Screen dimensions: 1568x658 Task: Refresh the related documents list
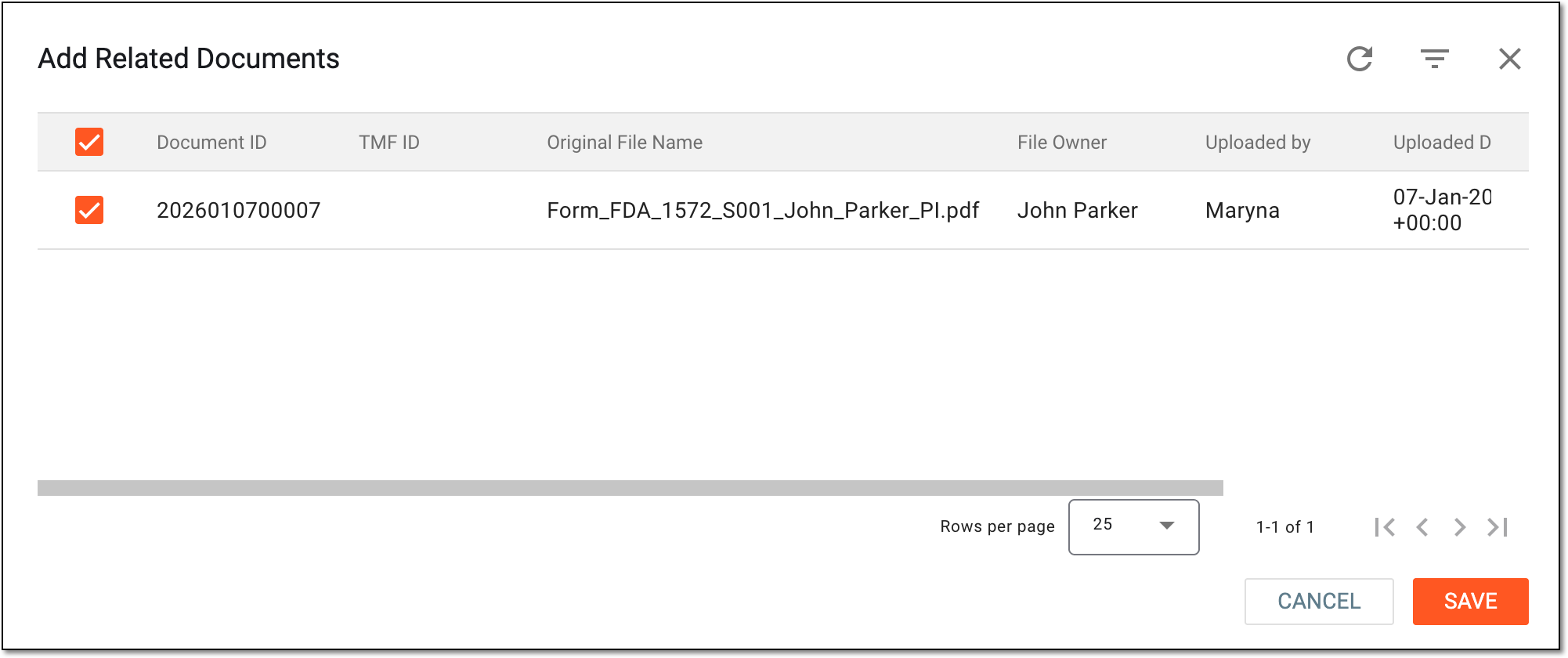(x=1360, y=59)
